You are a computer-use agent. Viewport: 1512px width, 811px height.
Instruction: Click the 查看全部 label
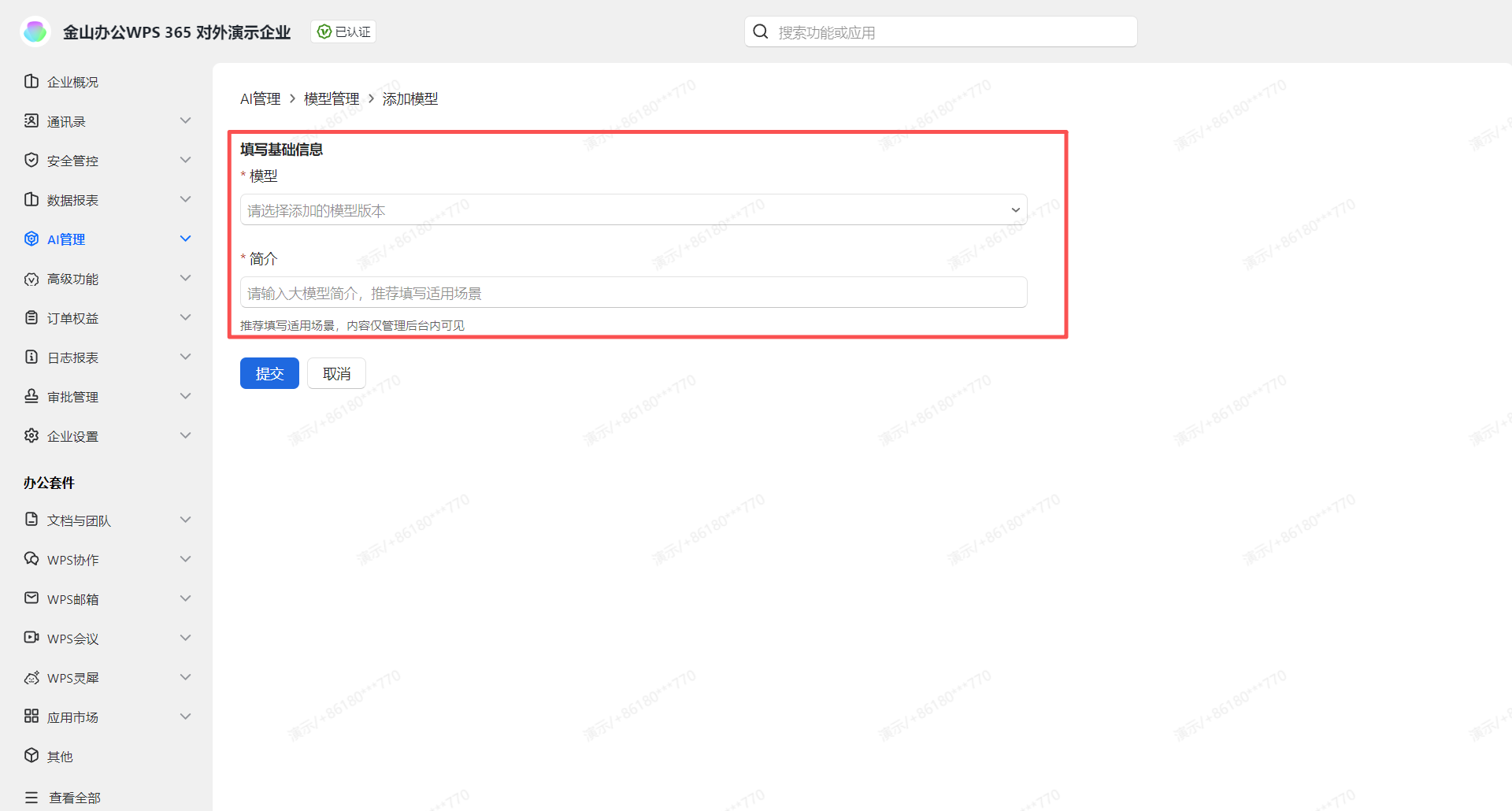(x=75, y=798)
